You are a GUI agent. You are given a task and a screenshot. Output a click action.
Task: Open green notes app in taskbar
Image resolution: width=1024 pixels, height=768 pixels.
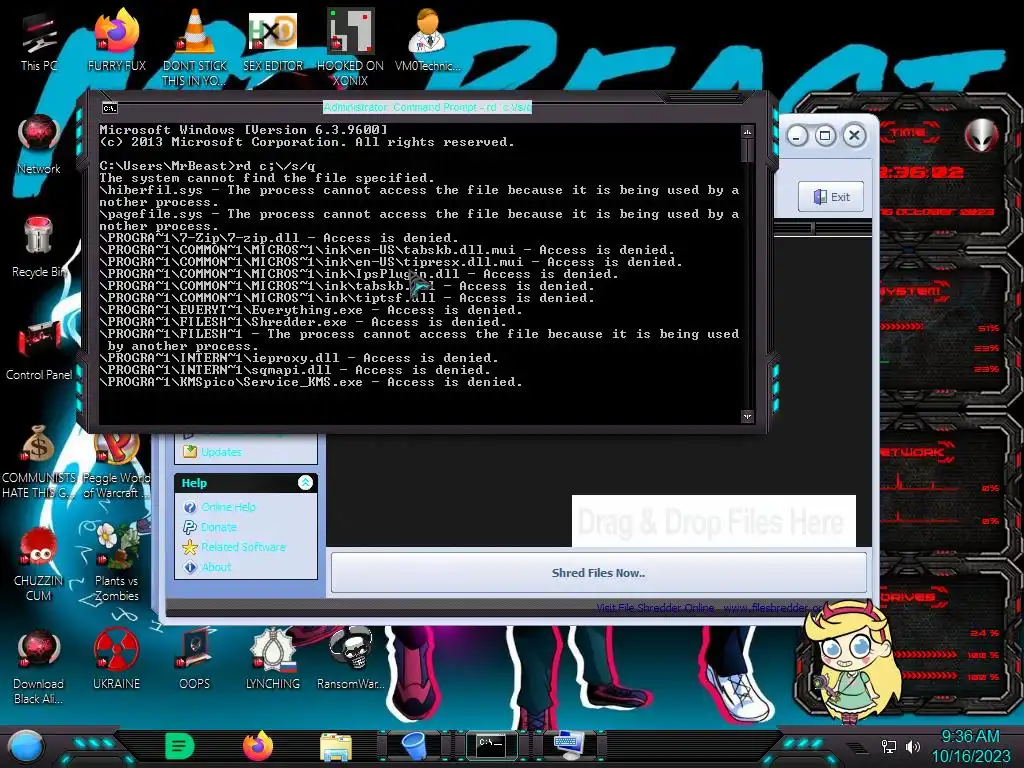(x=180, y=746)
